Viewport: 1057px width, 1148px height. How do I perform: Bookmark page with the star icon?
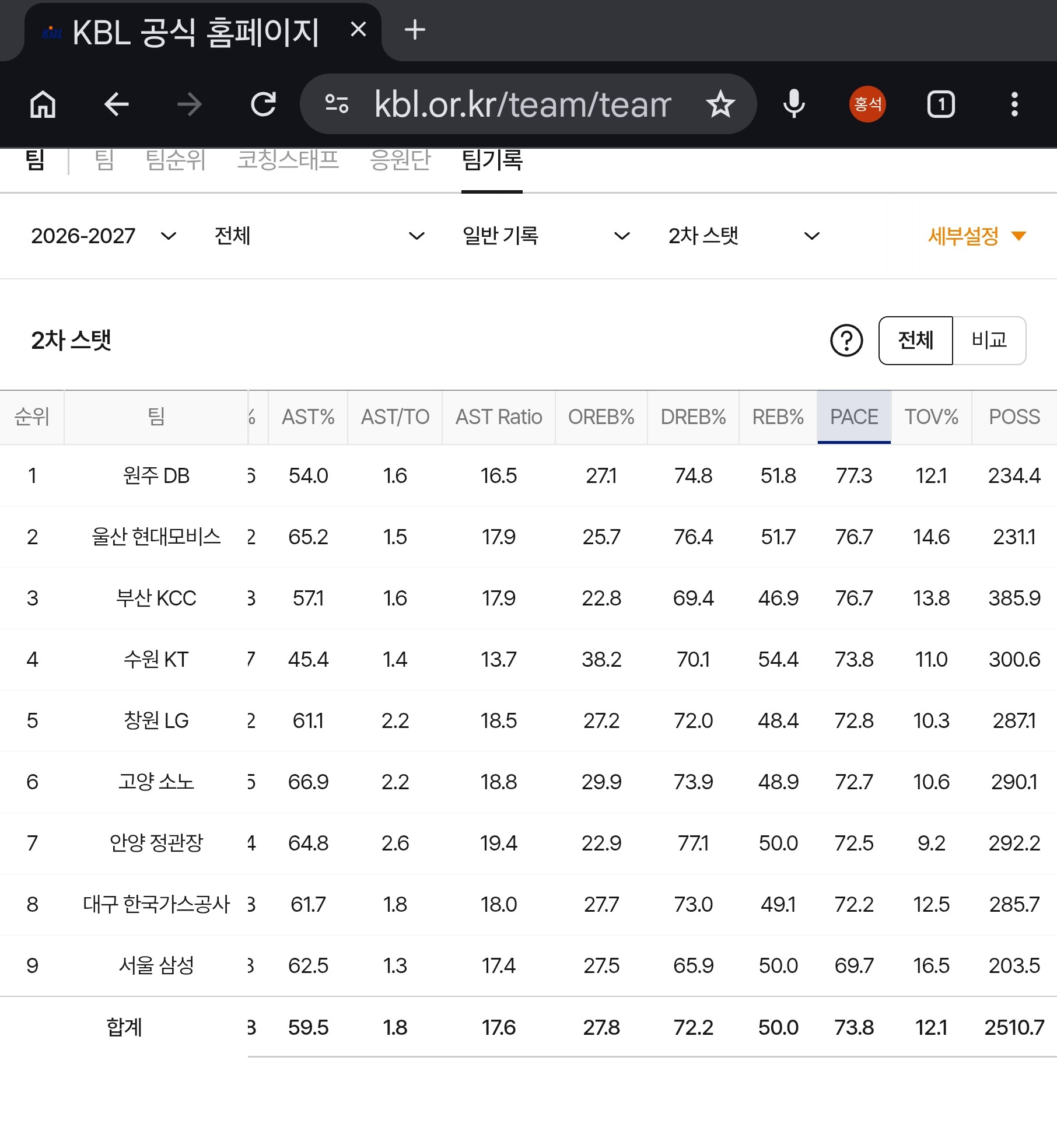click(x=720, y=104)
